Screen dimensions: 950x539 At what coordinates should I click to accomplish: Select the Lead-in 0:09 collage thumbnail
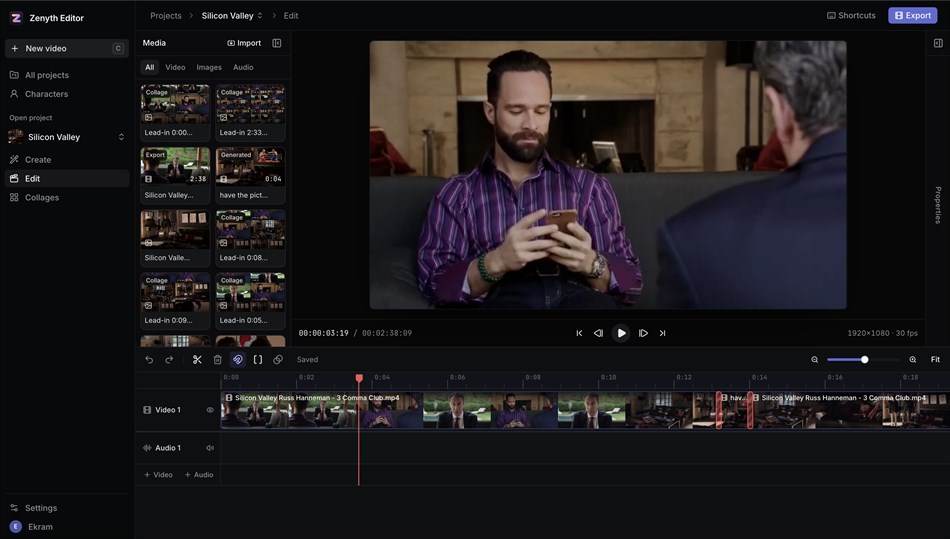175,301
